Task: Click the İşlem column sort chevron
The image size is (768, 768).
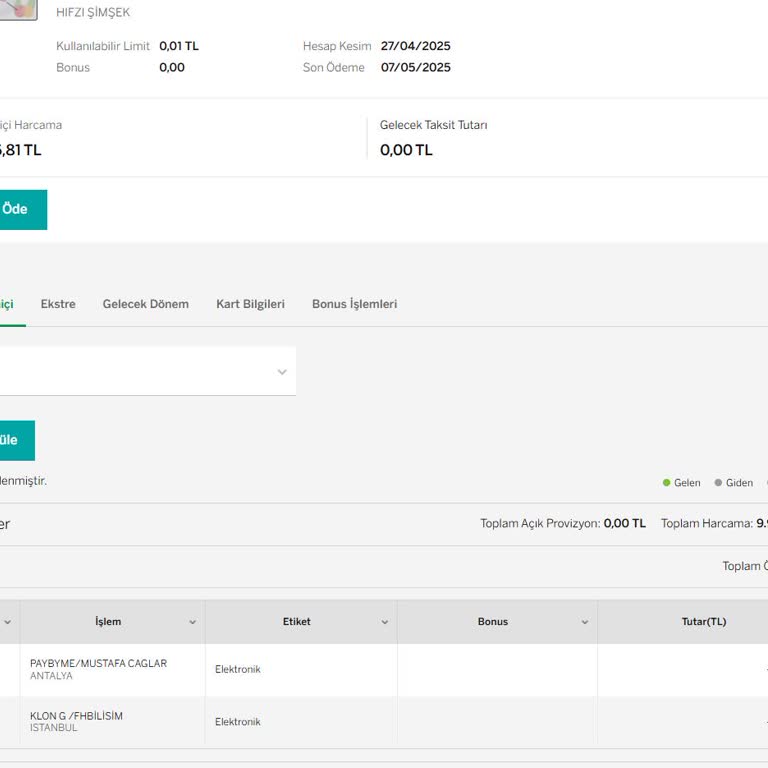Action: (x=193, y=622)
